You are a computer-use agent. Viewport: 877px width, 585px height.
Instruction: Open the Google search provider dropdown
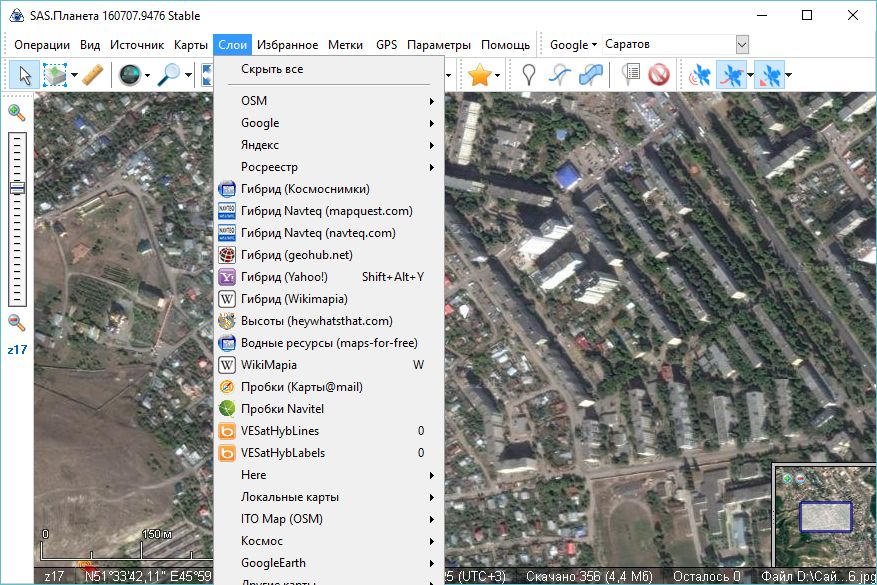573,45
